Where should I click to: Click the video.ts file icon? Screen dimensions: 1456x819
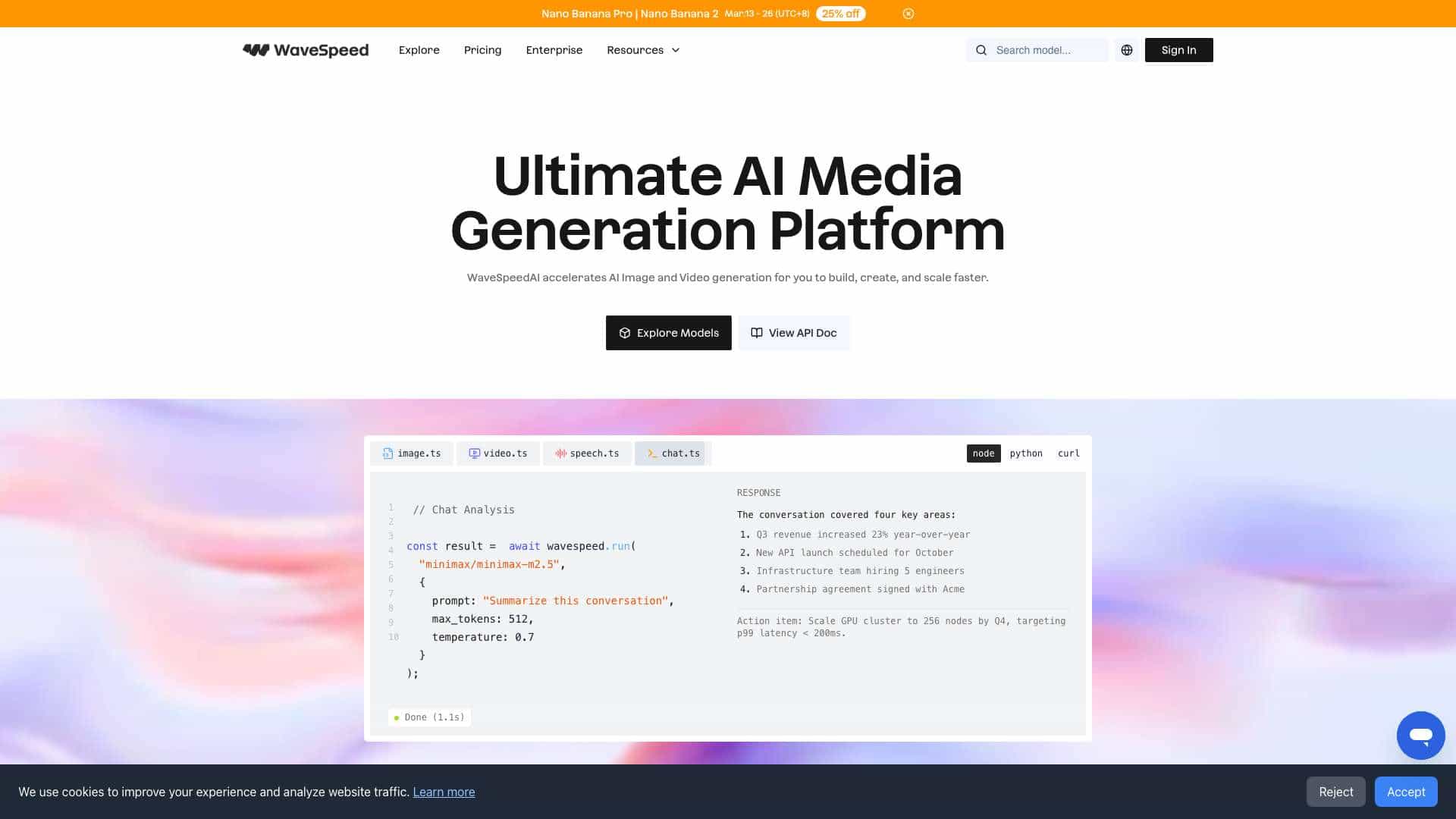[x=474, y=453]
